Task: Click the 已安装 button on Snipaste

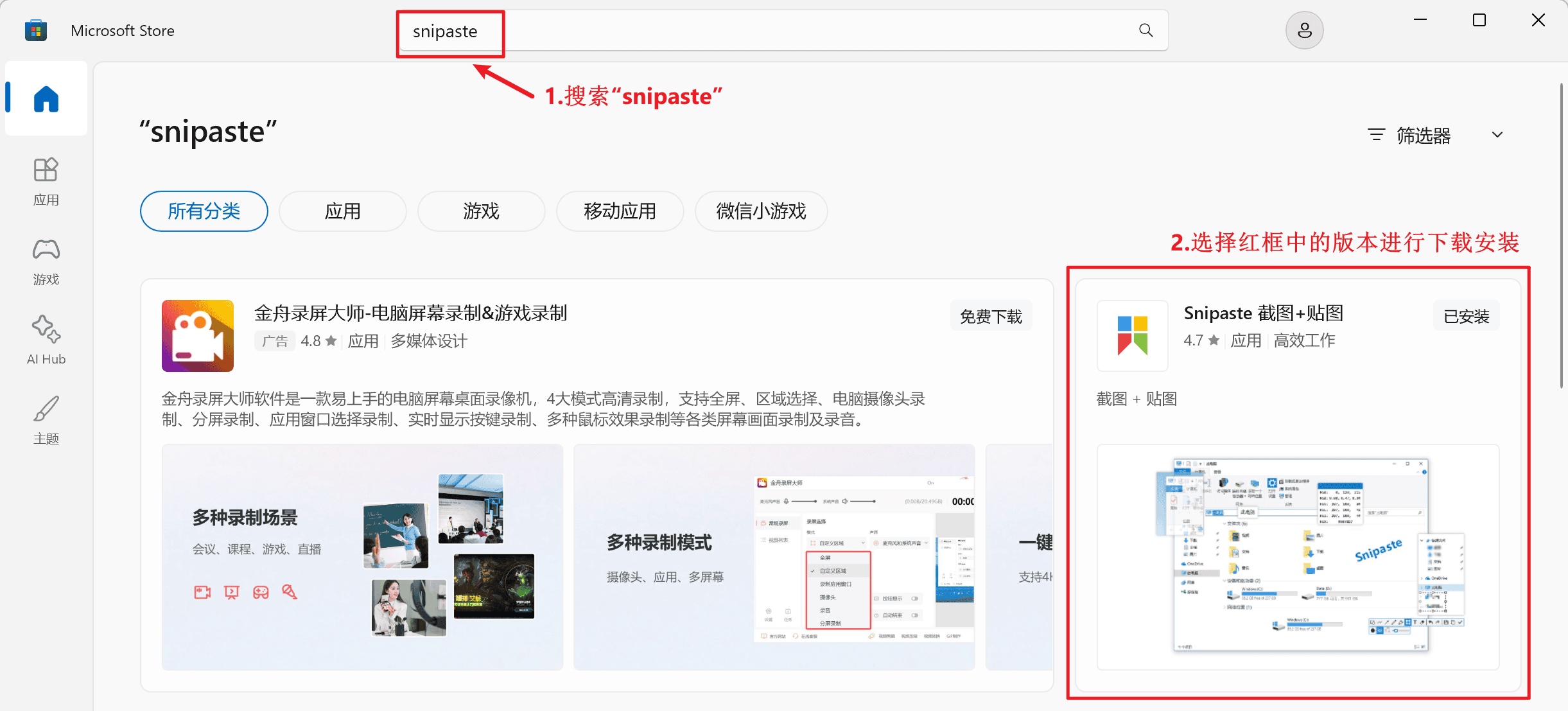Action: coord(1466,315)
